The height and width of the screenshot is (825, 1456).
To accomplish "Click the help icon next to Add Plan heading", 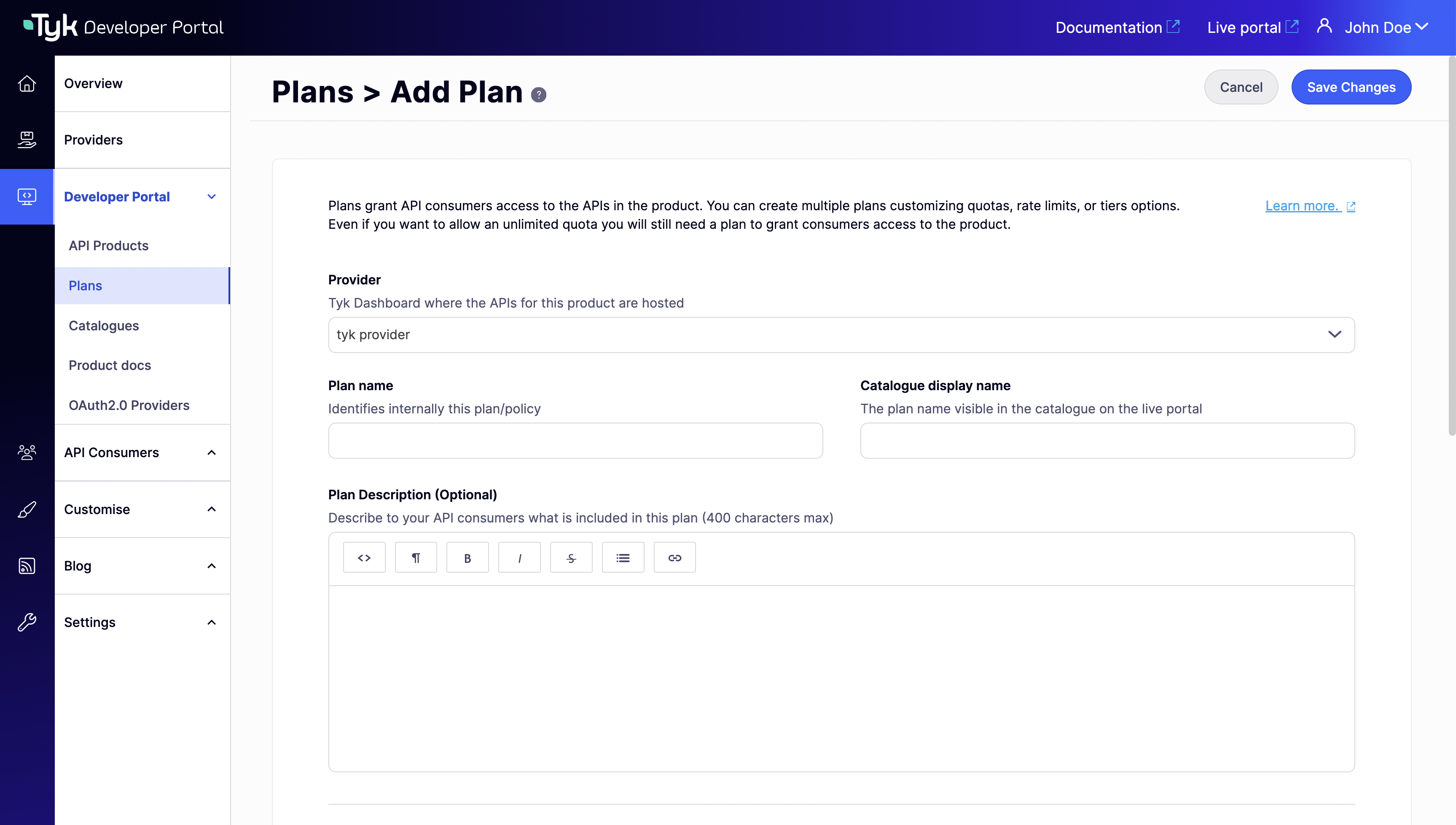I will pos(538,94).
